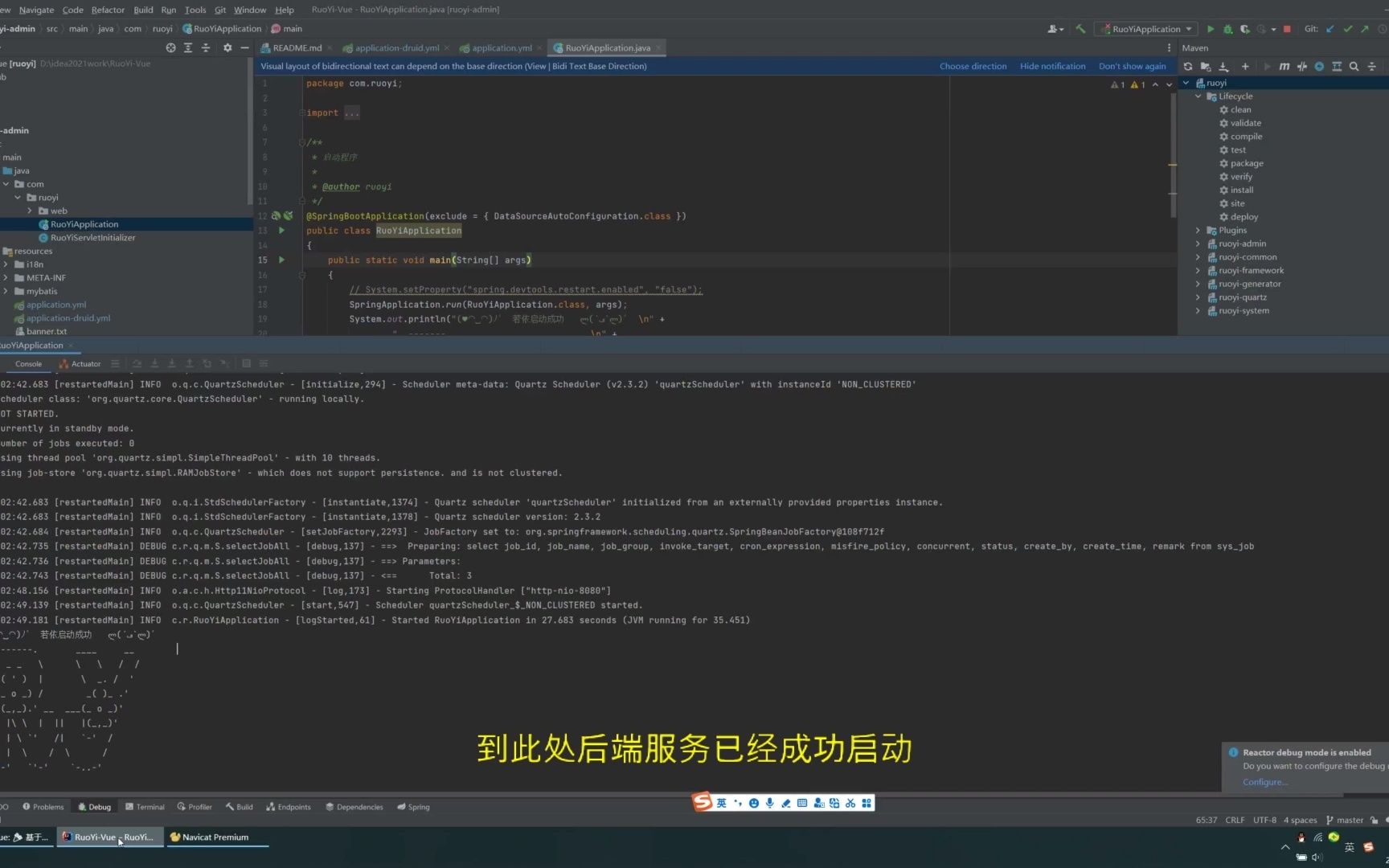Open the Endpoints tool window
This screenshot has height=868, width=1389.
click(x=289, y=807)
